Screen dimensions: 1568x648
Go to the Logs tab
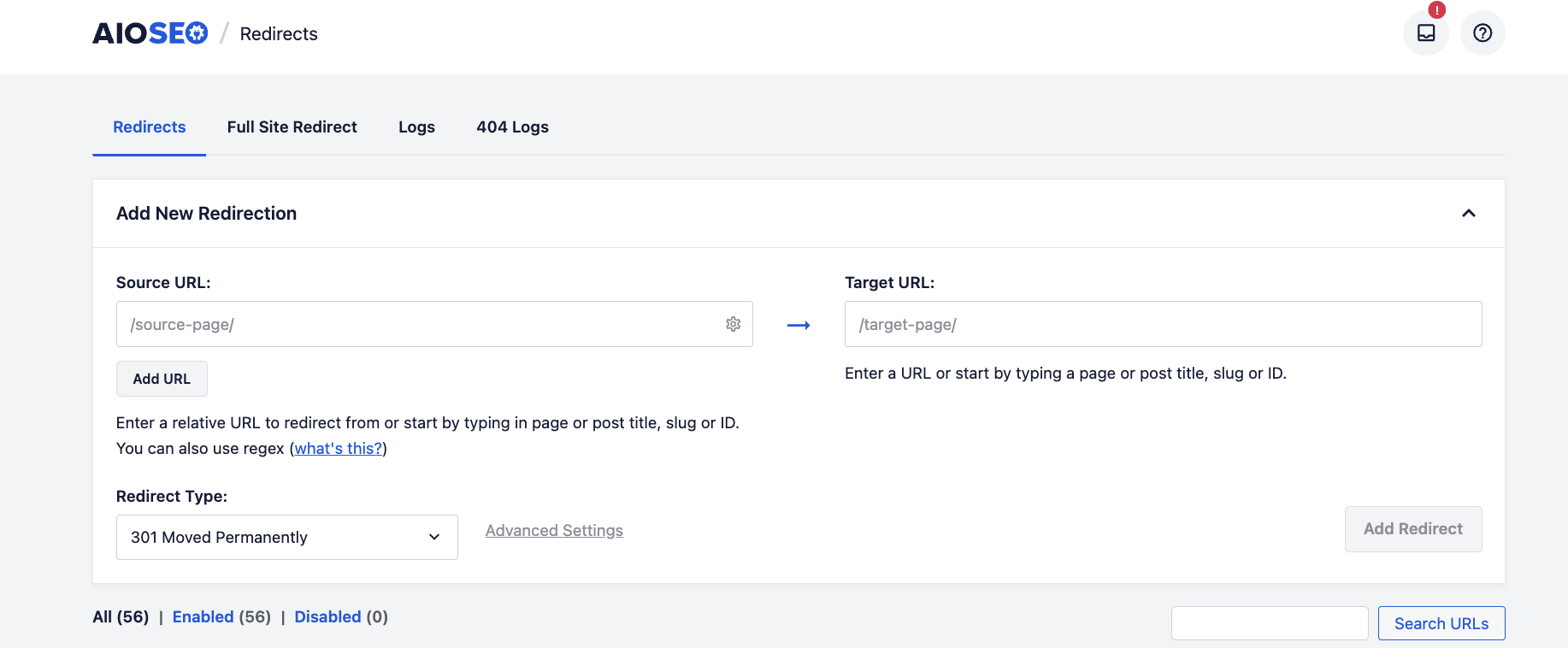(x=416, y=127)
